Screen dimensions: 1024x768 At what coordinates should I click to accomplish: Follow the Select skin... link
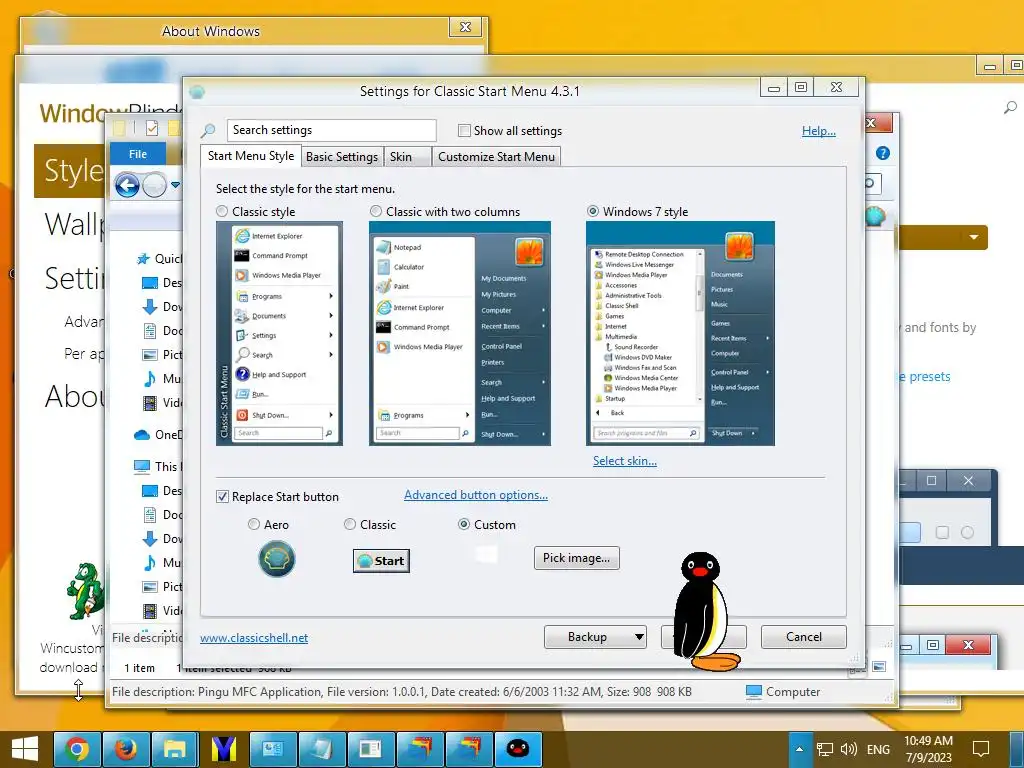pyautogui.click(x=624, y=461)
